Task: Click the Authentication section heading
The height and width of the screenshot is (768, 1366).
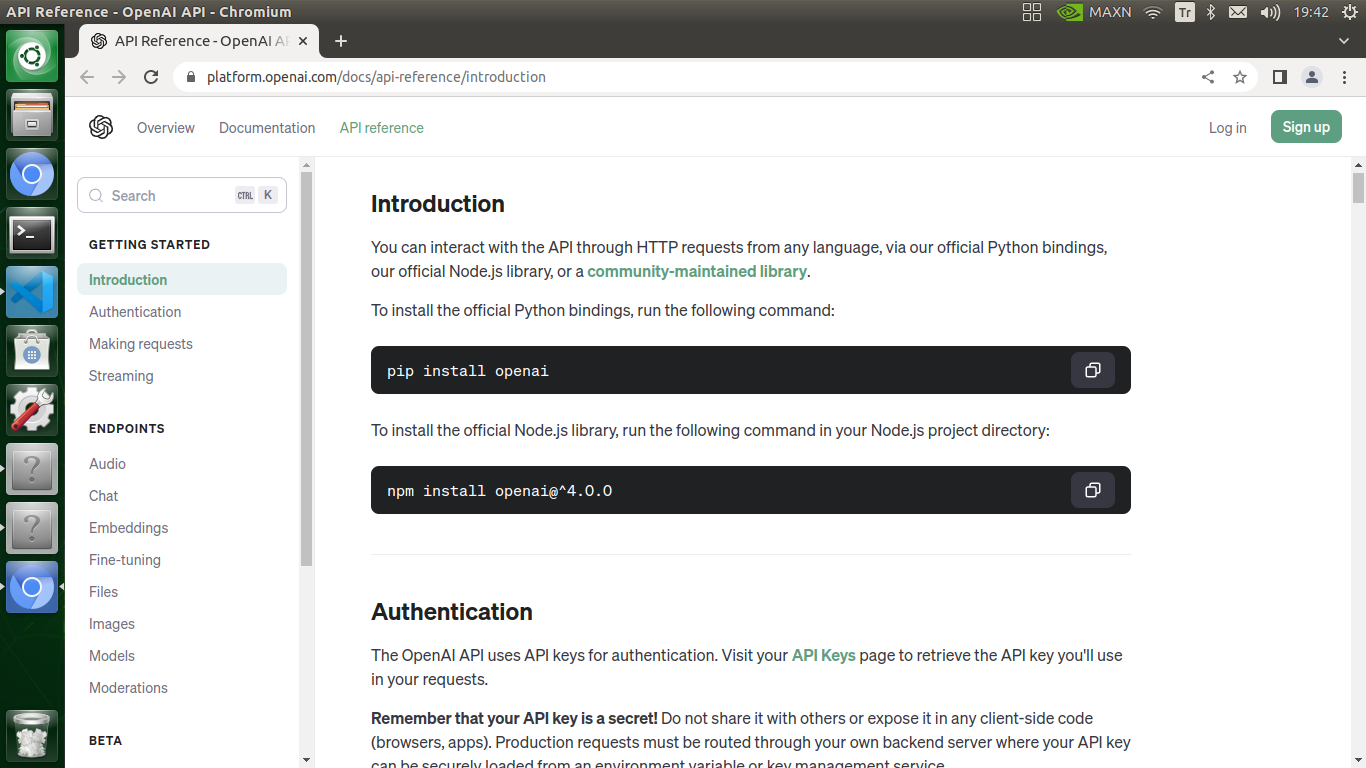Action: [x=452, y=612]
